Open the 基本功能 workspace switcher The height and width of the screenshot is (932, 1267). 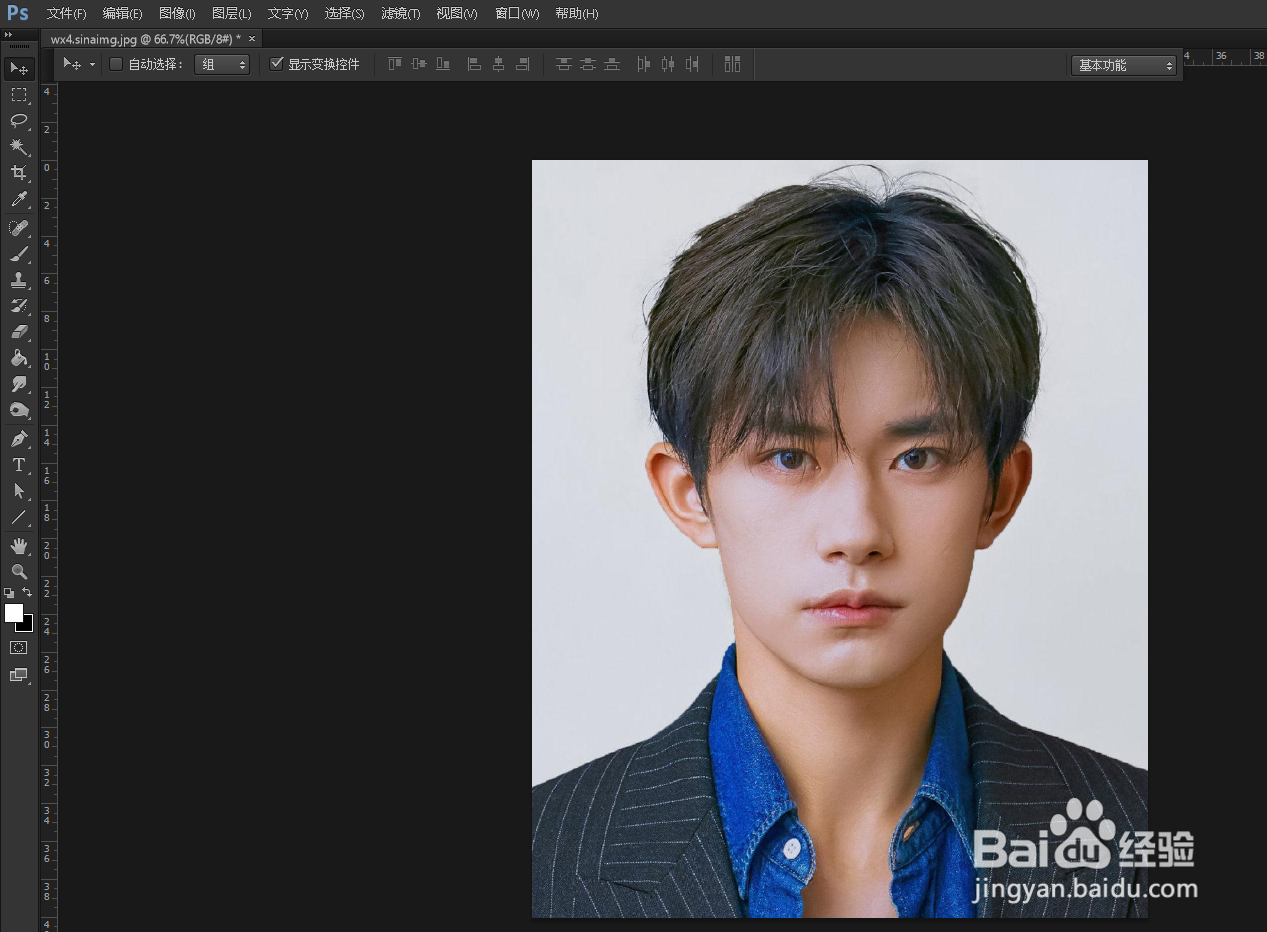click(1124, 65)
